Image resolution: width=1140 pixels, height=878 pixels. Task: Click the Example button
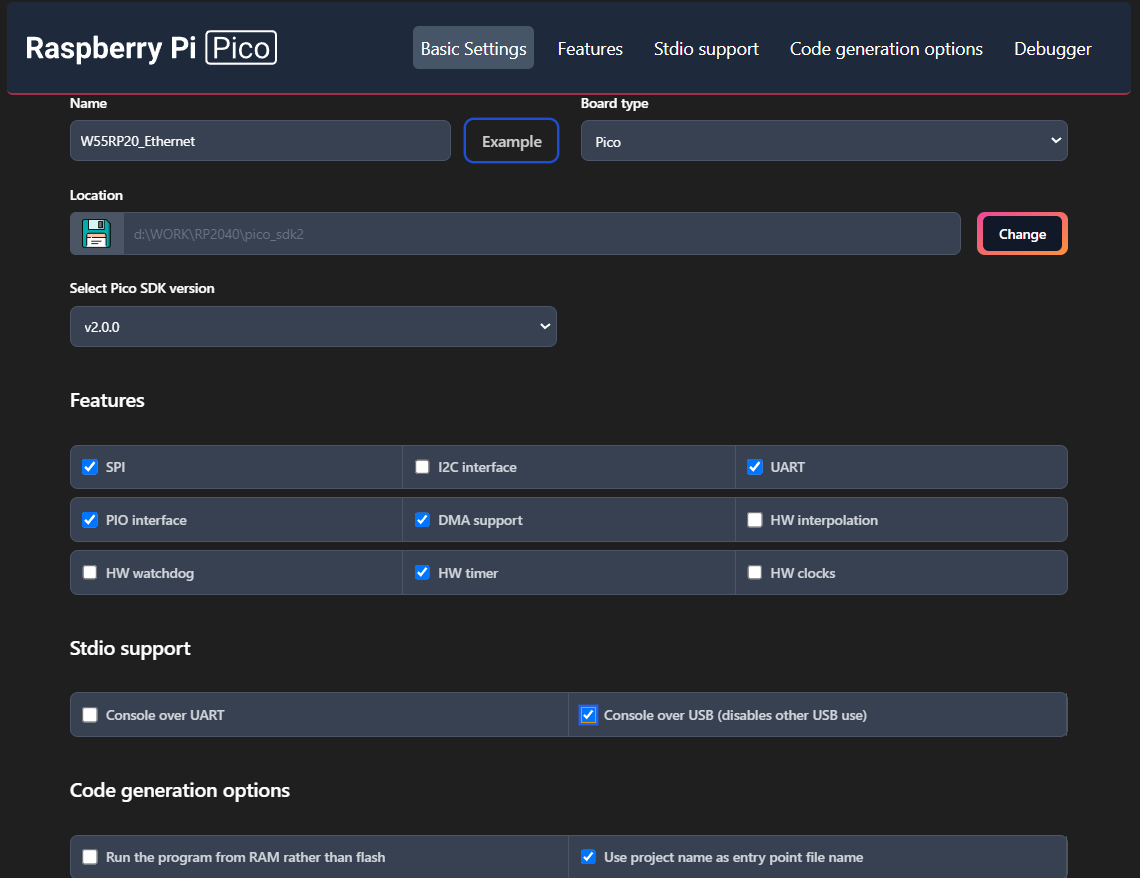coord(511,141)
